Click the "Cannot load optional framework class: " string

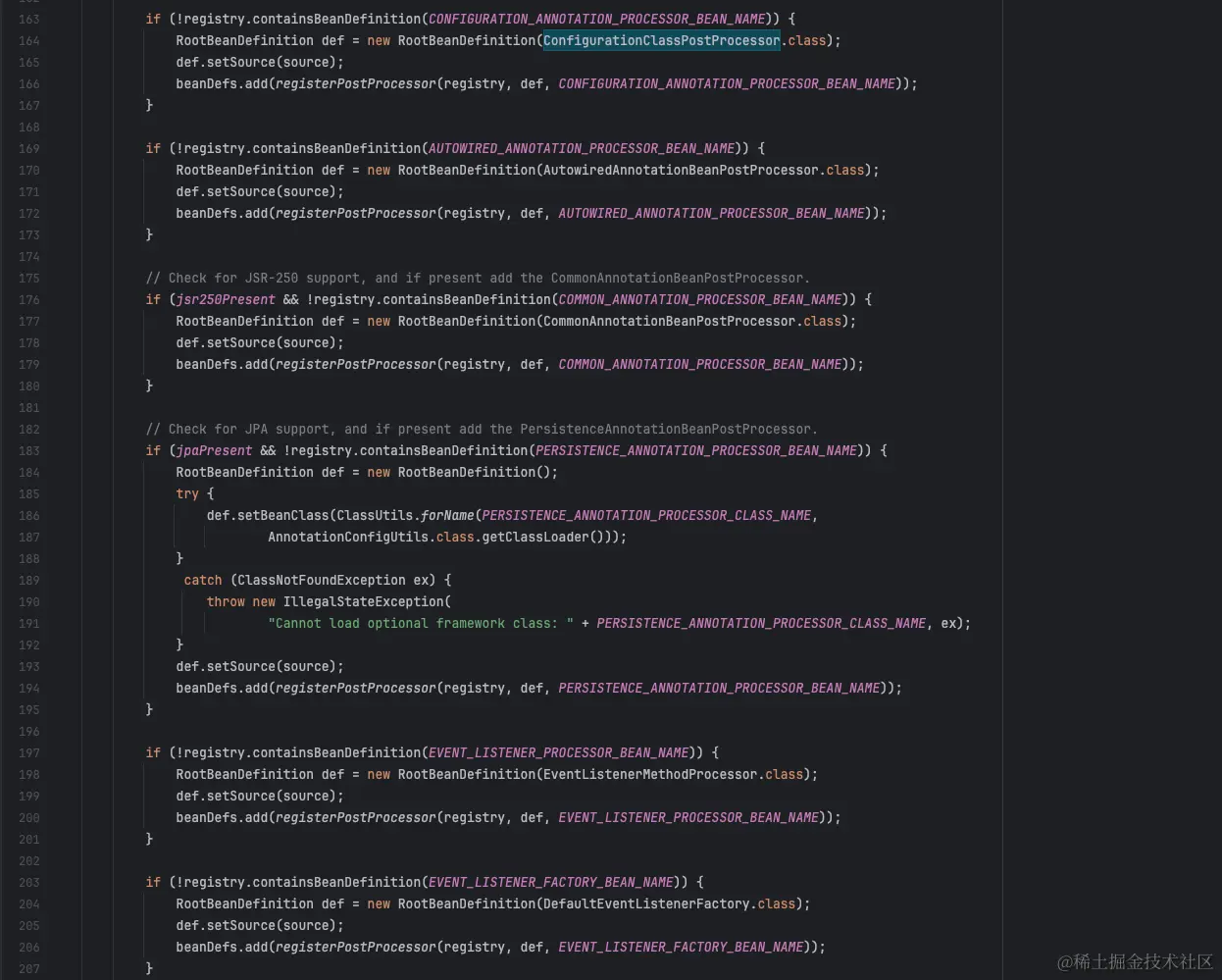(x=421, y=623)
